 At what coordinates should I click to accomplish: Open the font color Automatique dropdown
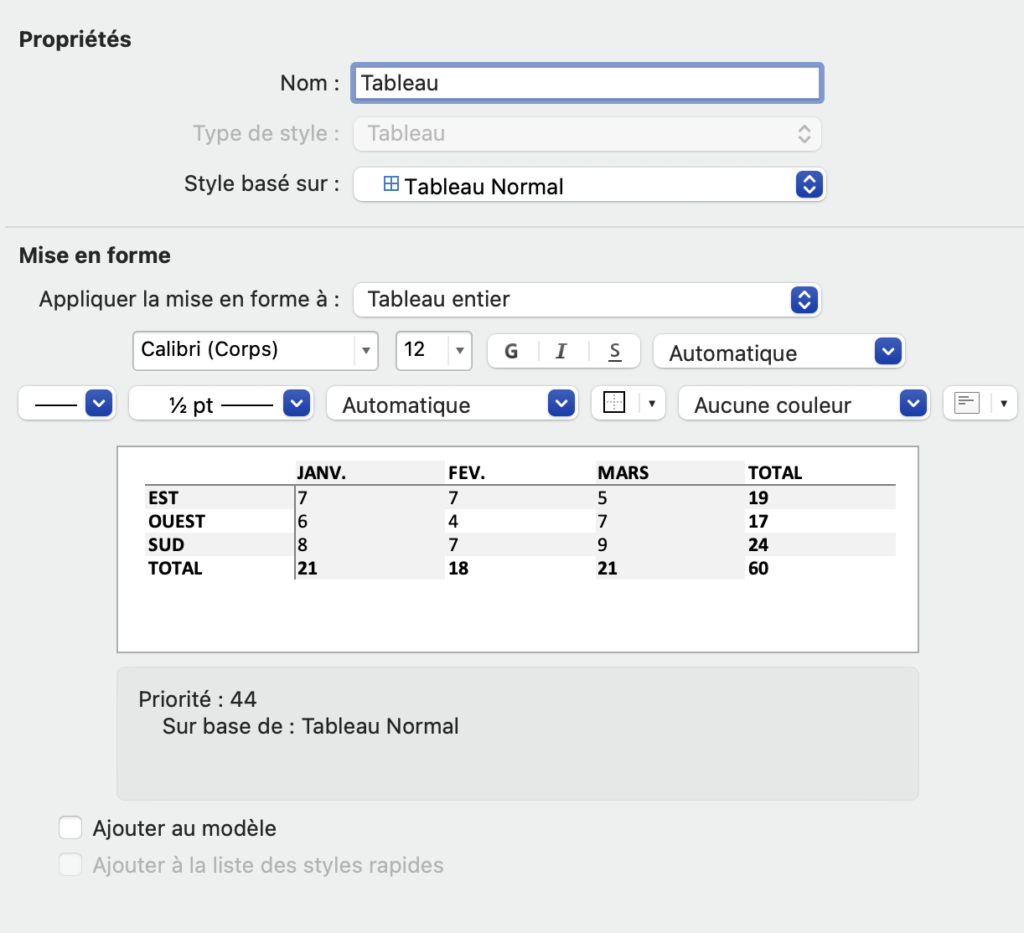(778, 352)
